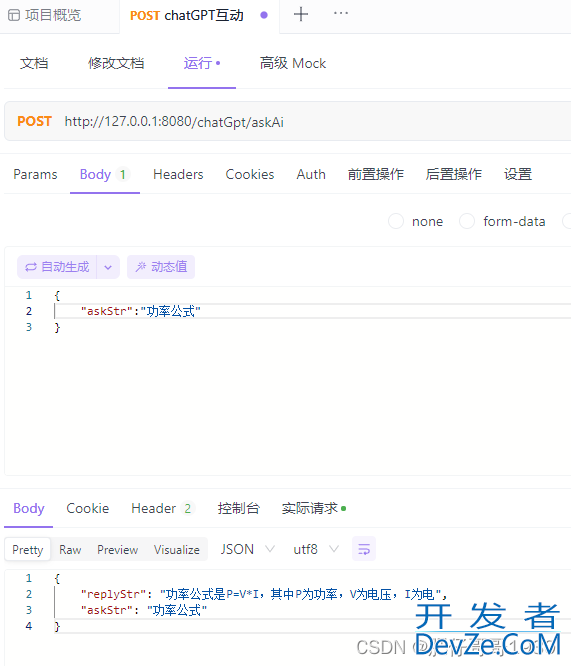Open the request Cookies tab
Screen dimensions: 571x666
250,174
